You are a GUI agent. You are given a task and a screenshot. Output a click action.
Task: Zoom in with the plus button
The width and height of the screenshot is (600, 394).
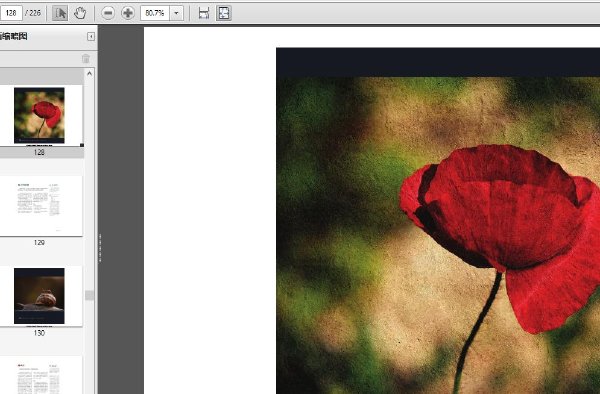[x=128, y=13]
